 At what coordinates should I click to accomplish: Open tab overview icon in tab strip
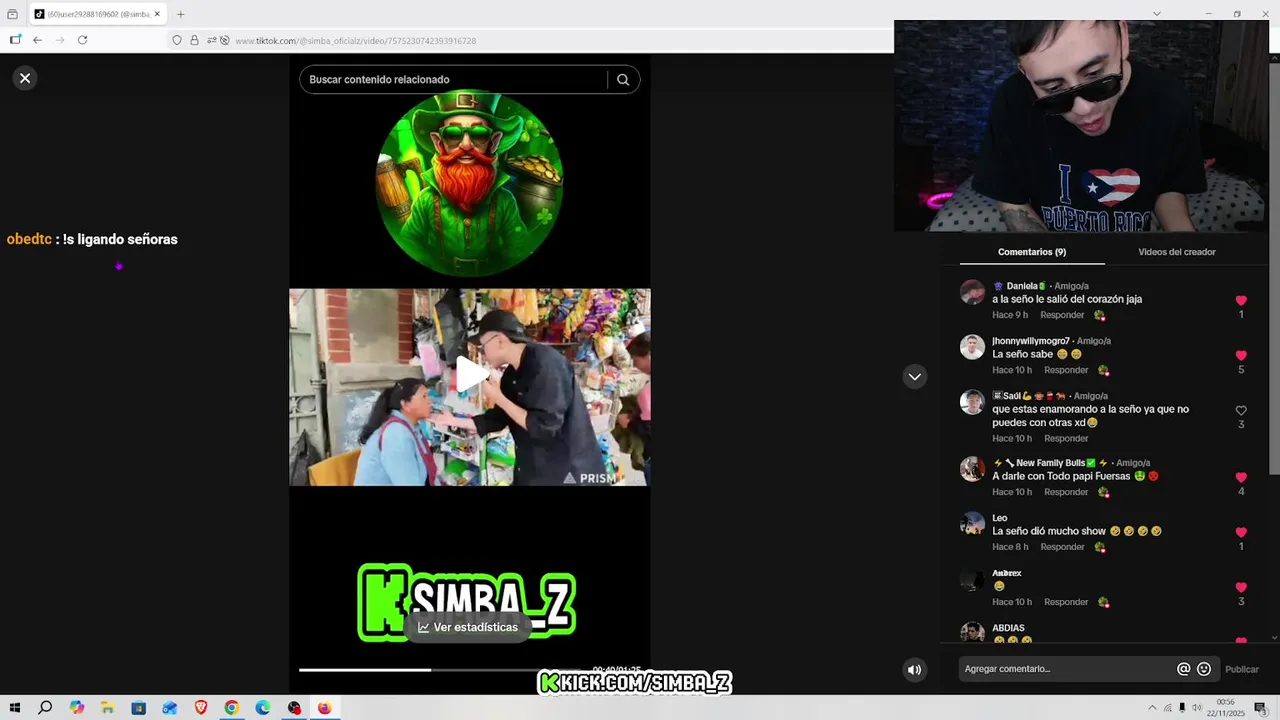pyautogui.click(x=12, y=14)
